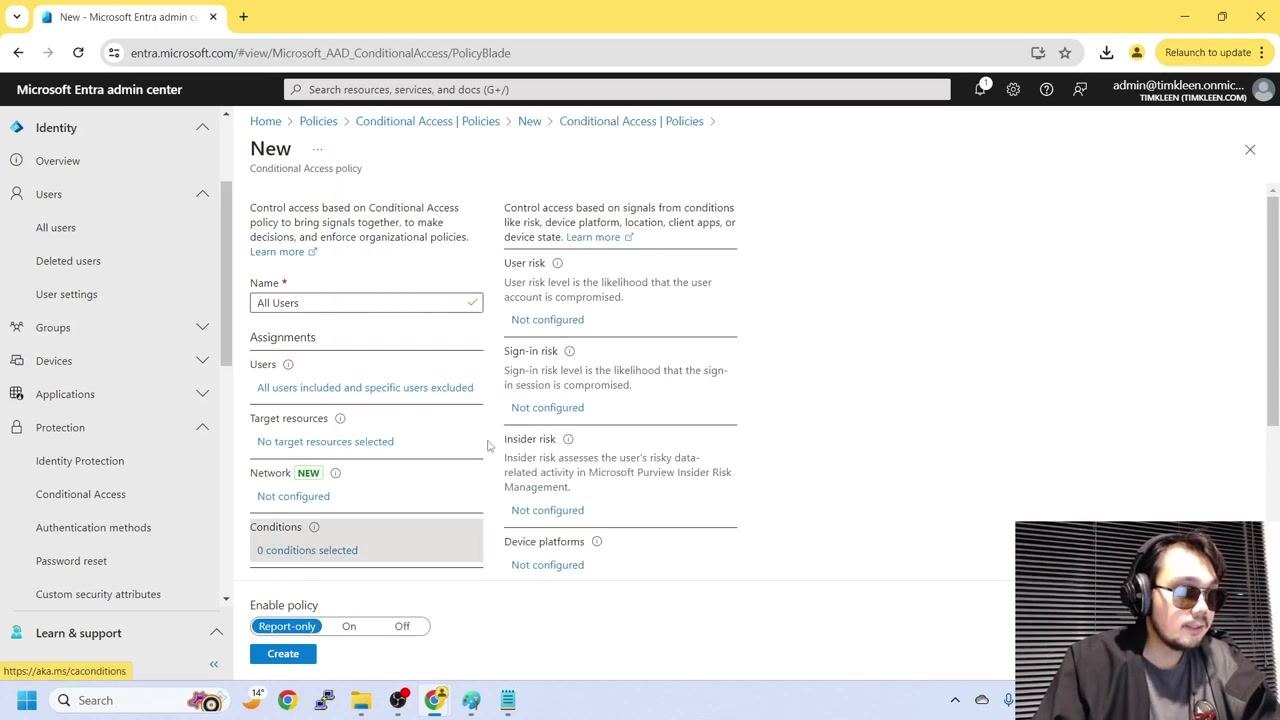Open the Windows Start menu
The width and height of the screenshot is (1280, 720).
(x=27, y=700)
